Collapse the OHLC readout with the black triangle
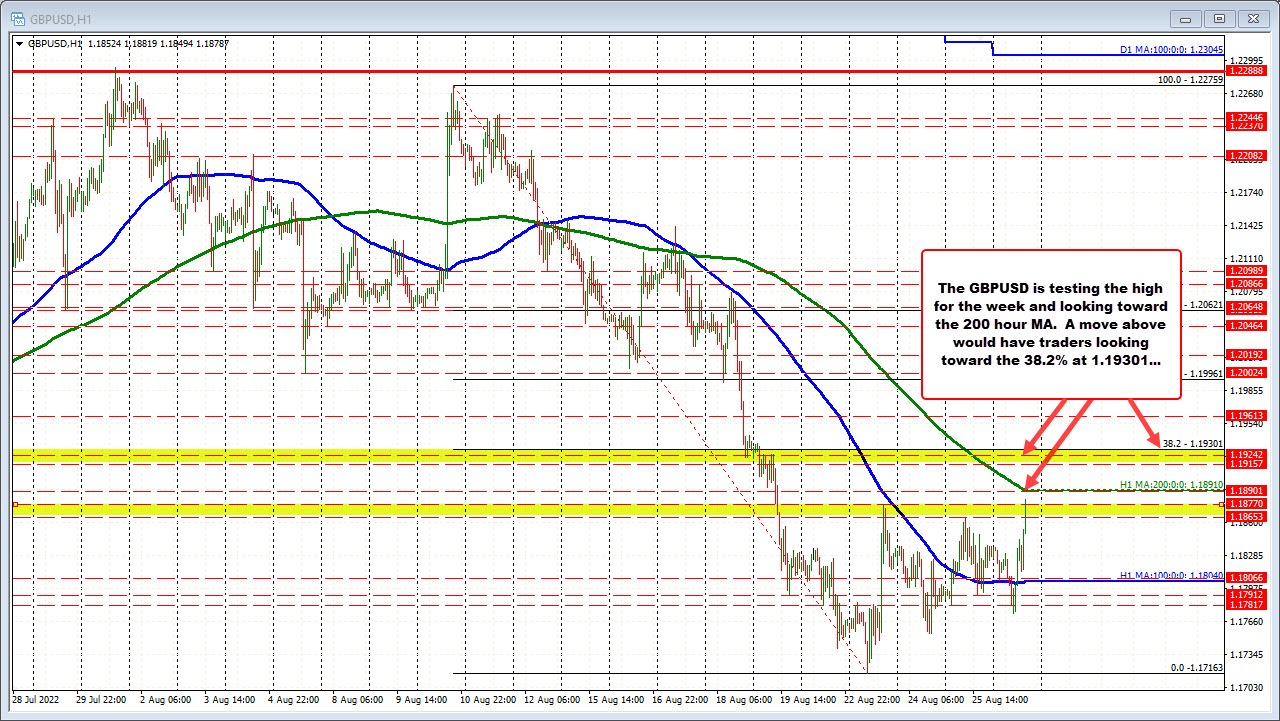This screenshot has width=1280, height=721. 19,44
